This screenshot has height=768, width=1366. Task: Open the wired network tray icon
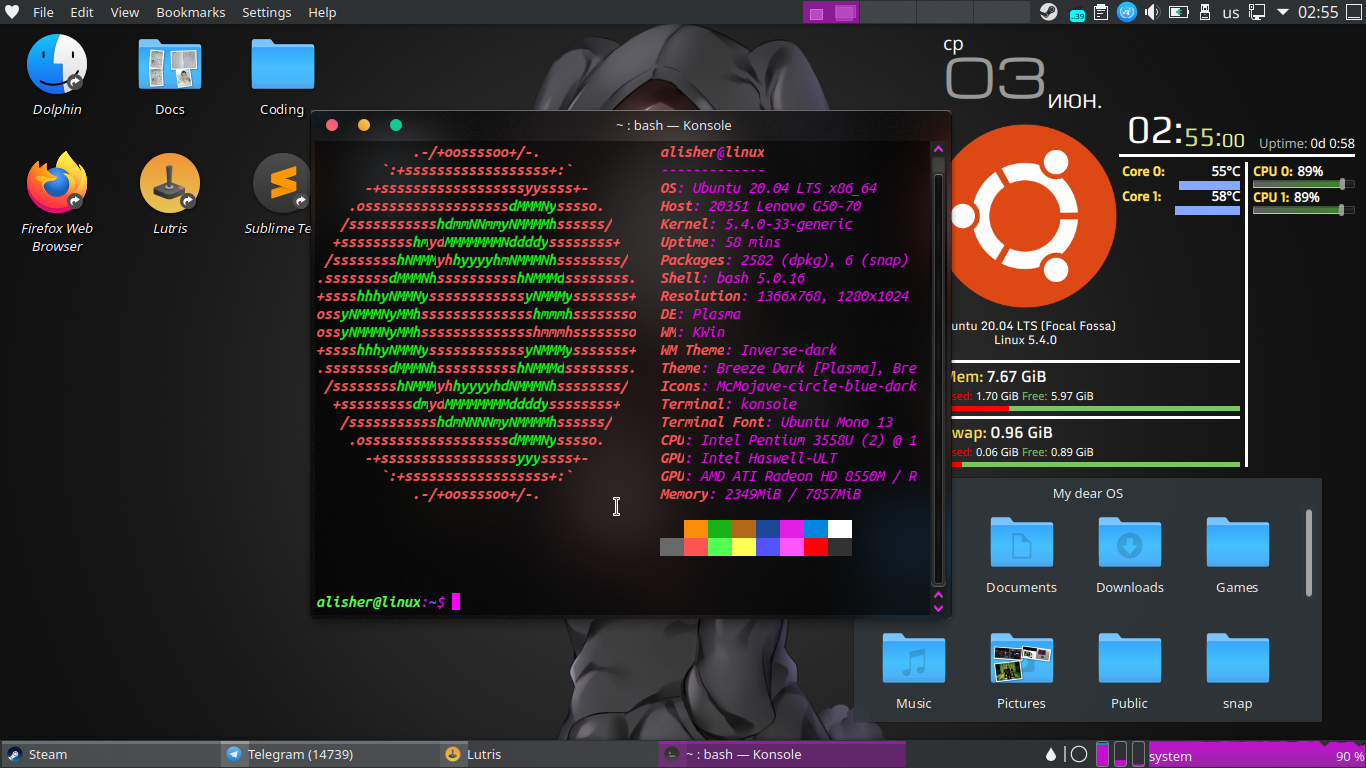click(x=1257, y=12)
